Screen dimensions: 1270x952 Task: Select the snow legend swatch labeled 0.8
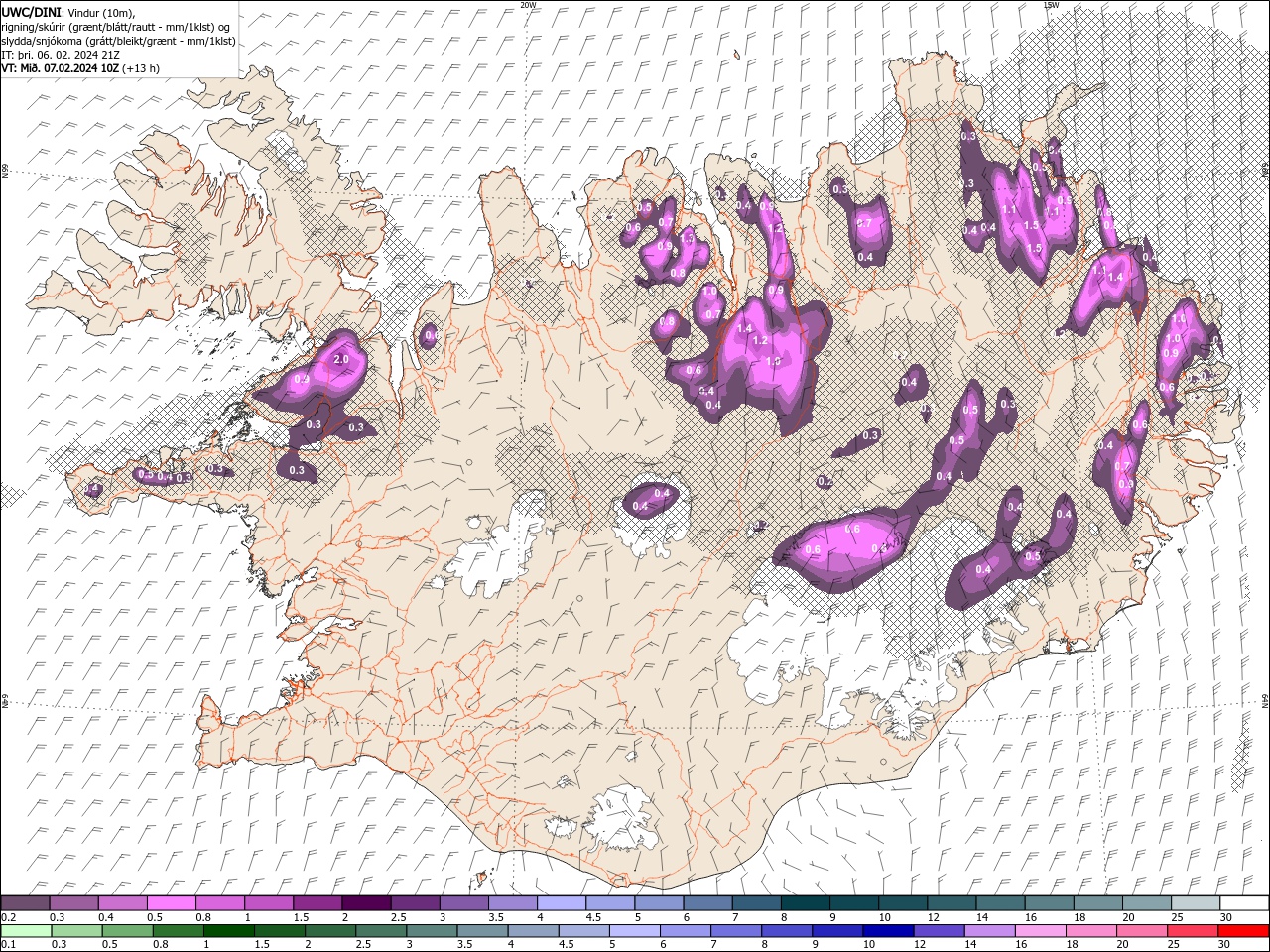219,903
